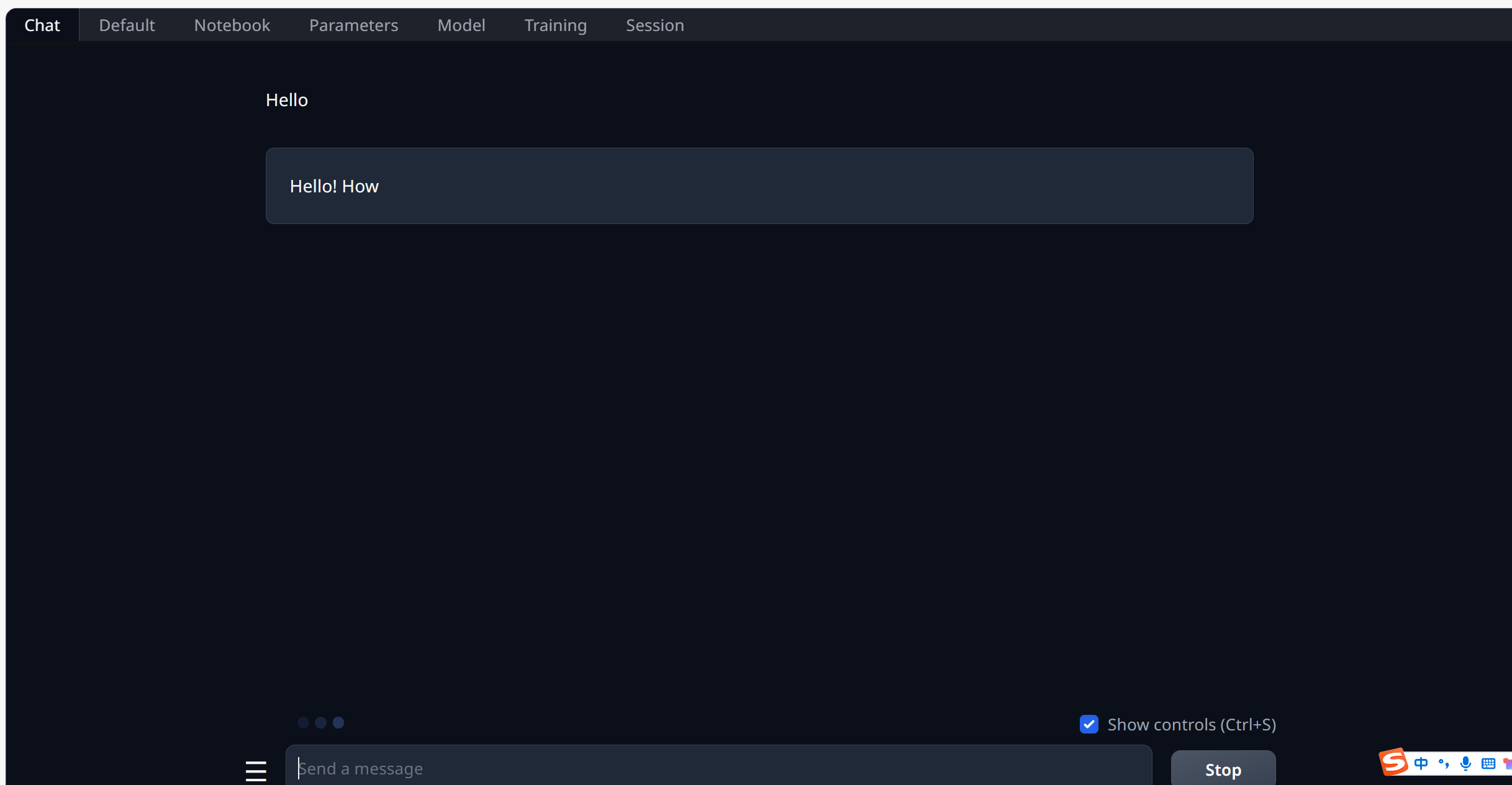Click the Sogou input method logo

1393,762
